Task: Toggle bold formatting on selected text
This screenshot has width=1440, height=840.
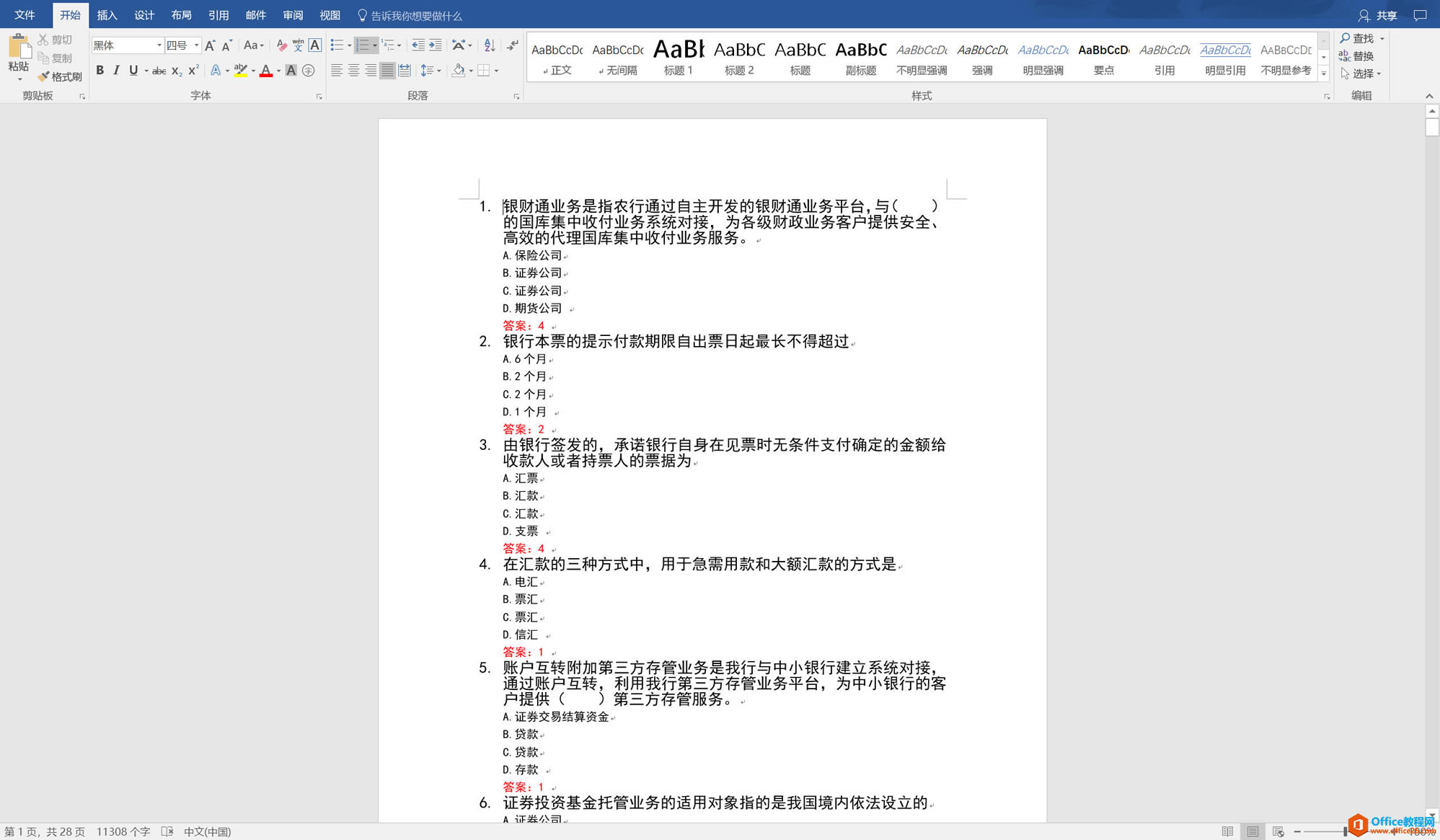Action: point(100,71)
